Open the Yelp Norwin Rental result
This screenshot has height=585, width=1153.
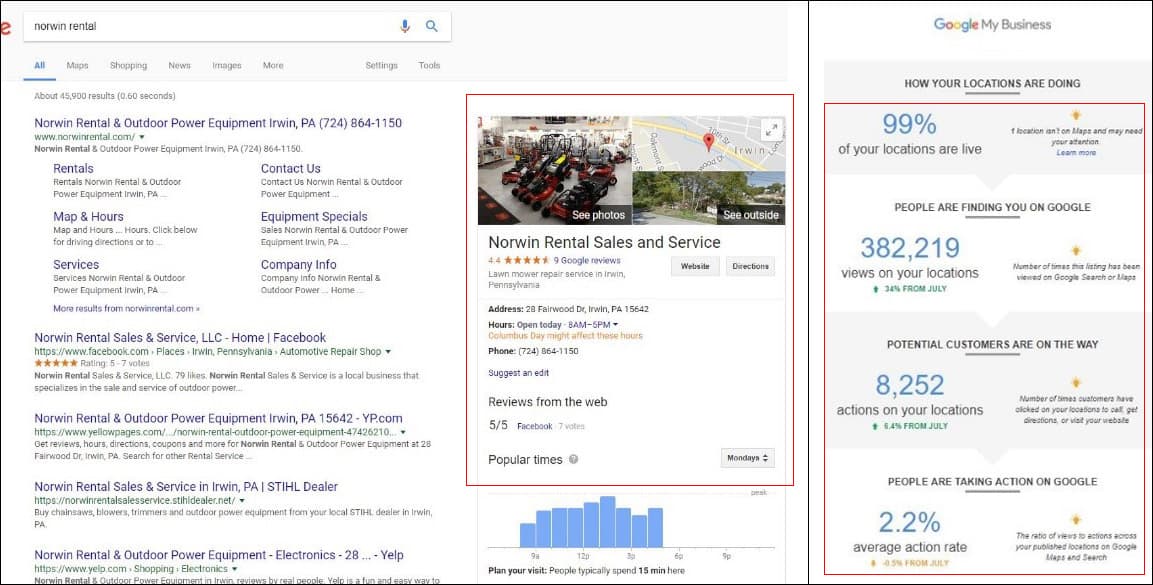(x=219, y=555)
